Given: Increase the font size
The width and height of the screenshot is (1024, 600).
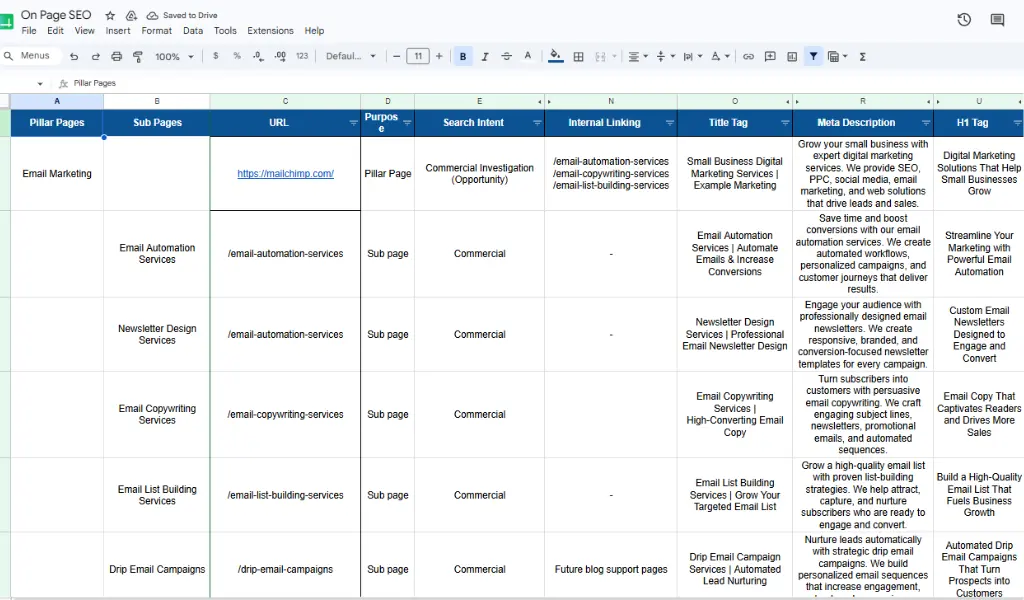Looking at the screenshot, I should click(x=439, y=56).
